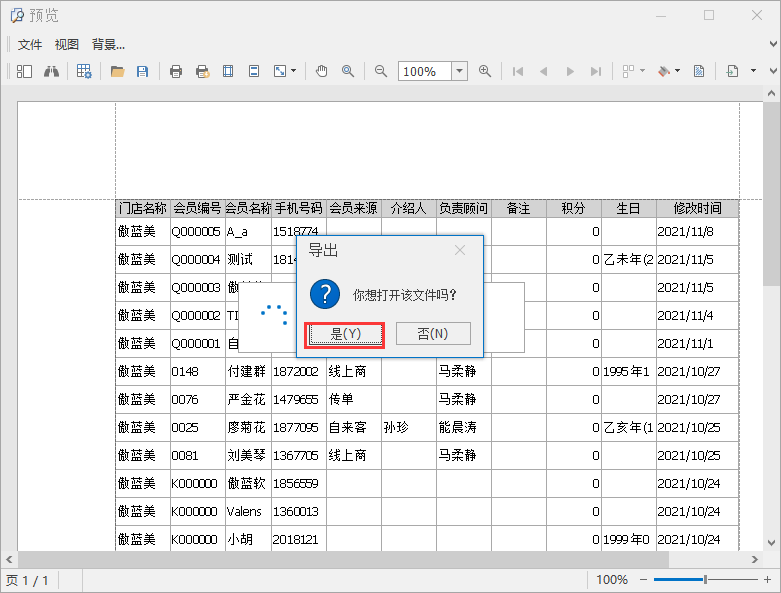781x593 pixels.
Task: Click the page color fill icon
Action: click(664, 71)
